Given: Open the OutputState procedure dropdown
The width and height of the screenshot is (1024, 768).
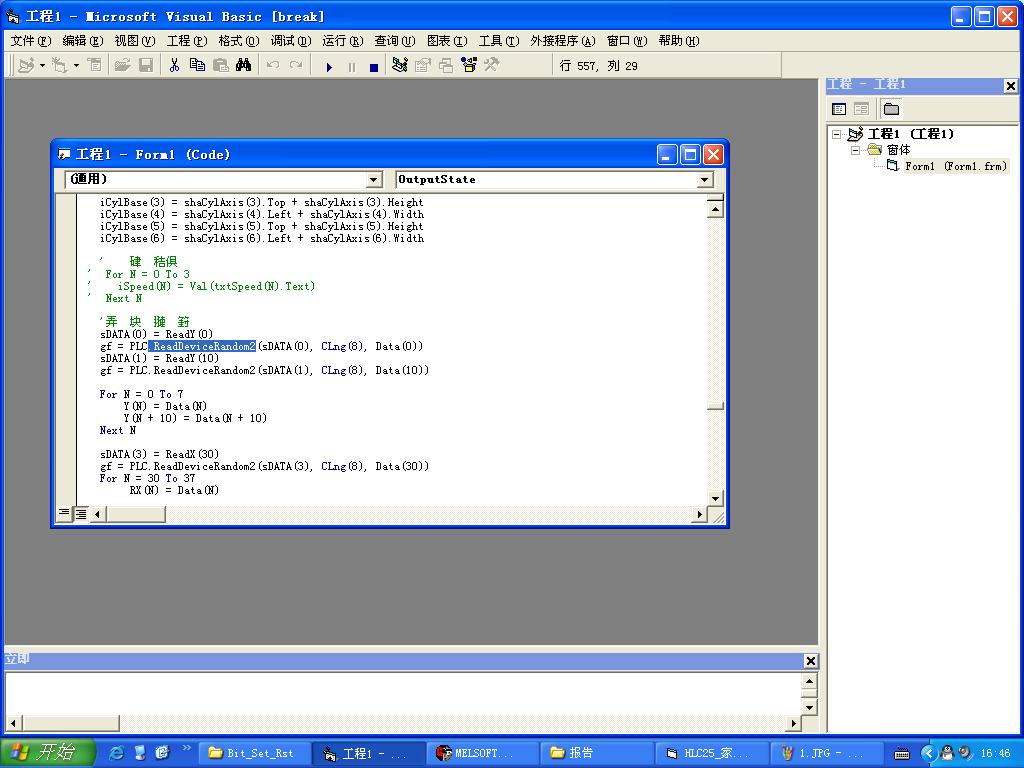Looking at the screenshot, I should (705, 180).
